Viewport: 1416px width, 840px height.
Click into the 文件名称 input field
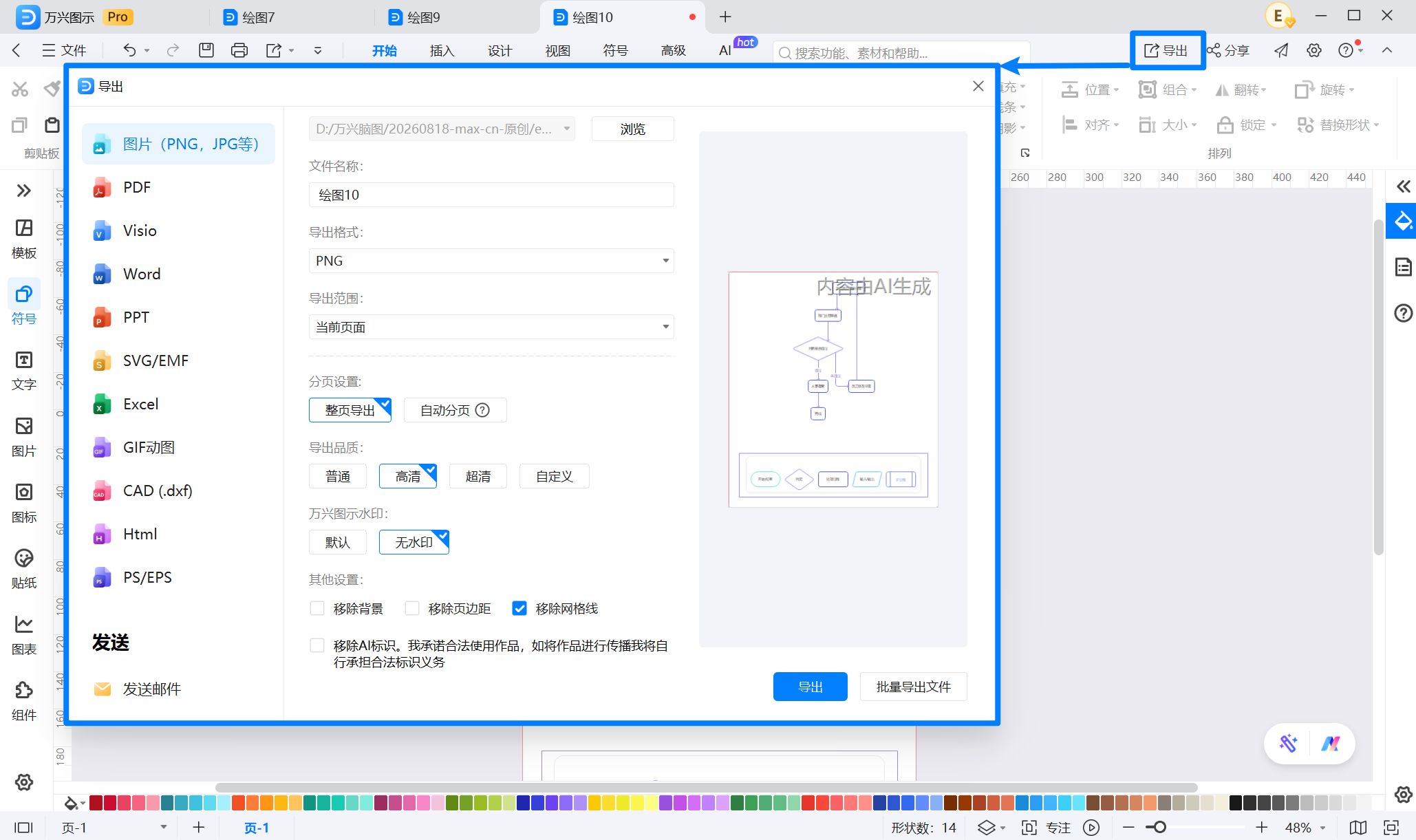point(491,195)
